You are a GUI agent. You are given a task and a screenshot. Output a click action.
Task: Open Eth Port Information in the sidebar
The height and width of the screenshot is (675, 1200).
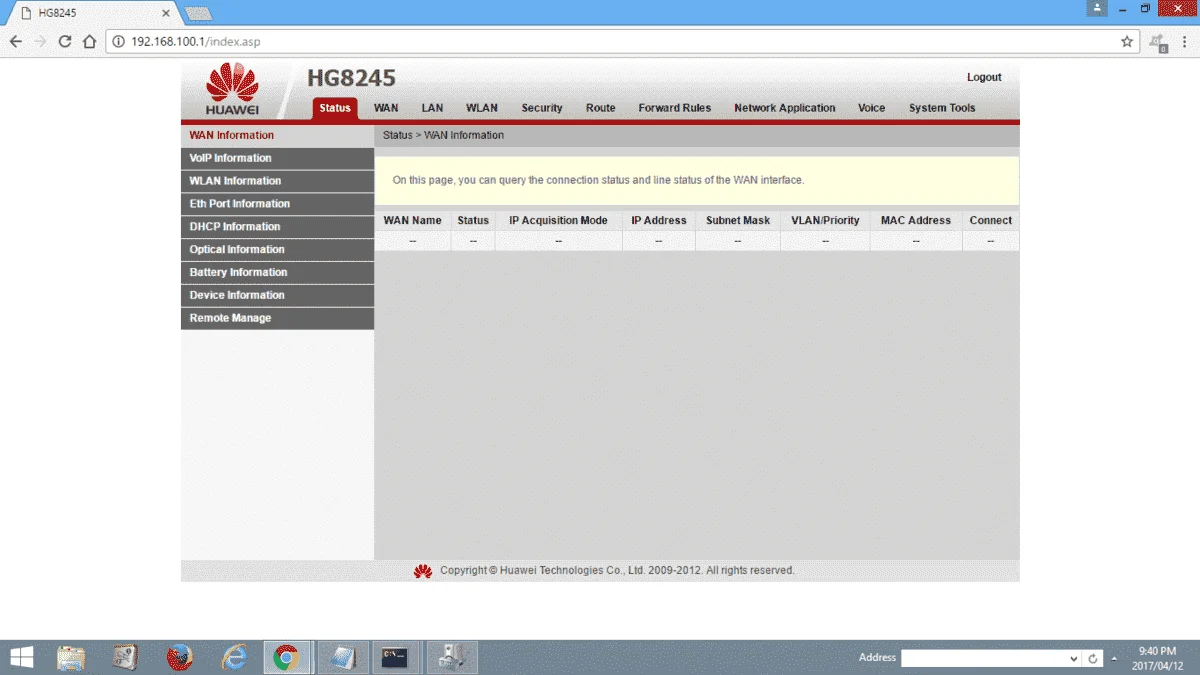(x=277, y=204)
